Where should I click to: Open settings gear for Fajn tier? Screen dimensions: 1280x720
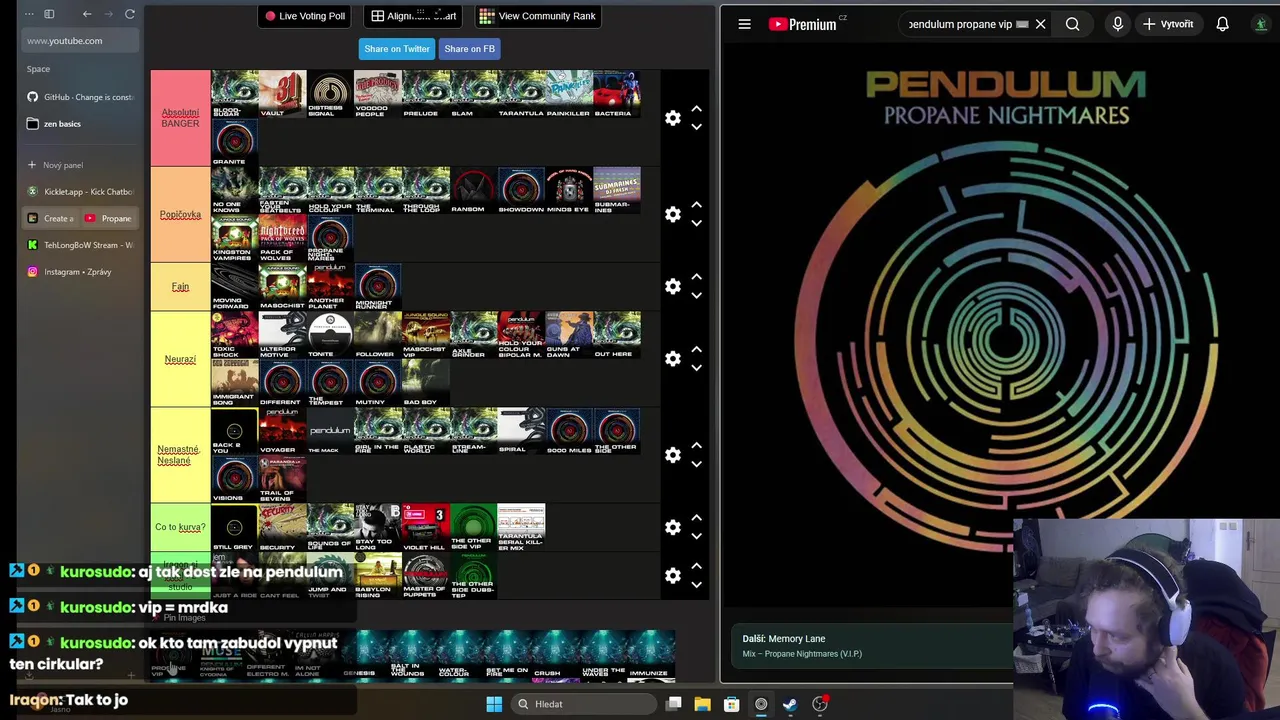[x=673, y=286]
